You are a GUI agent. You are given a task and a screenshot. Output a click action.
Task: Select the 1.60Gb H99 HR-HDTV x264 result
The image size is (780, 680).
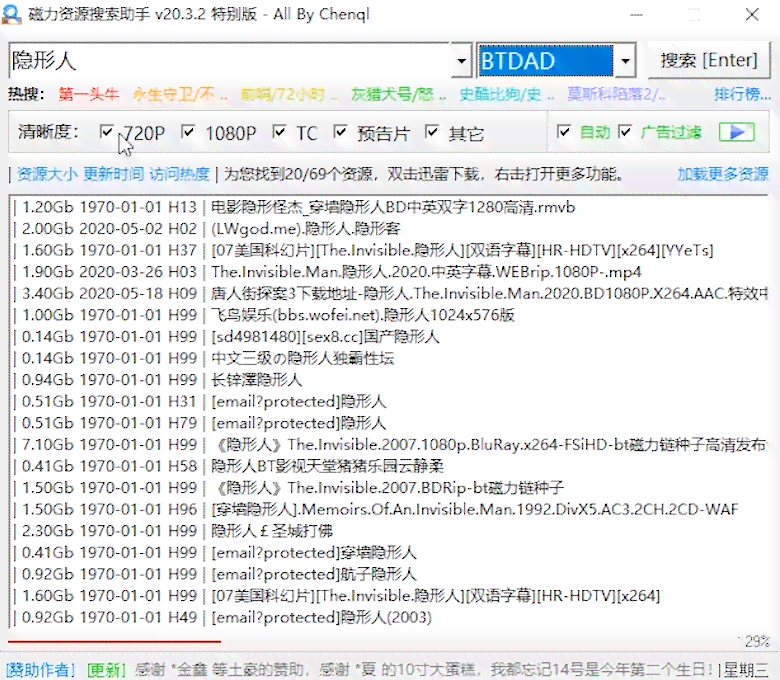click(389, 595)
